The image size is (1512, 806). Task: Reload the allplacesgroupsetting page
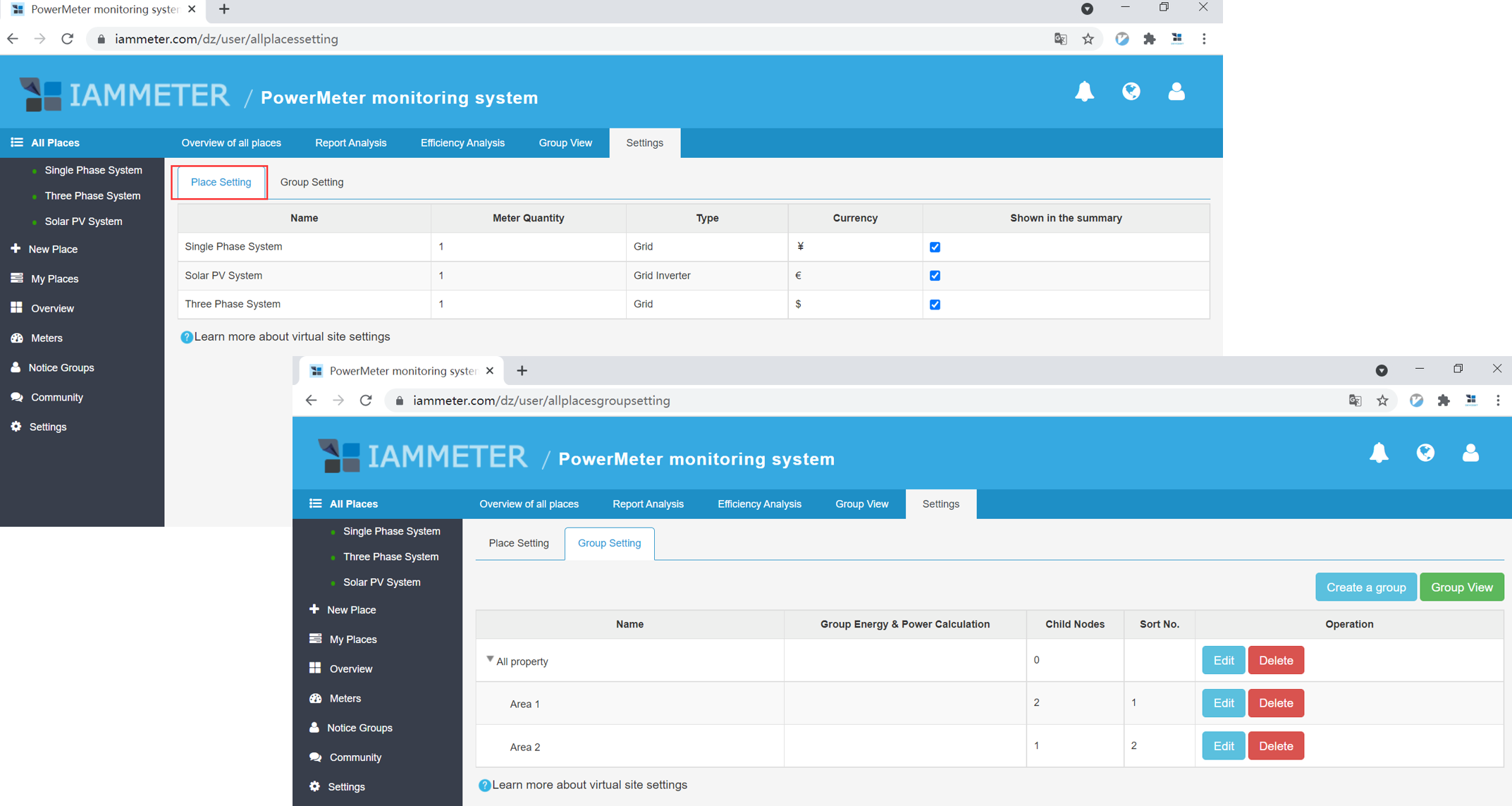tap(366, 401)
